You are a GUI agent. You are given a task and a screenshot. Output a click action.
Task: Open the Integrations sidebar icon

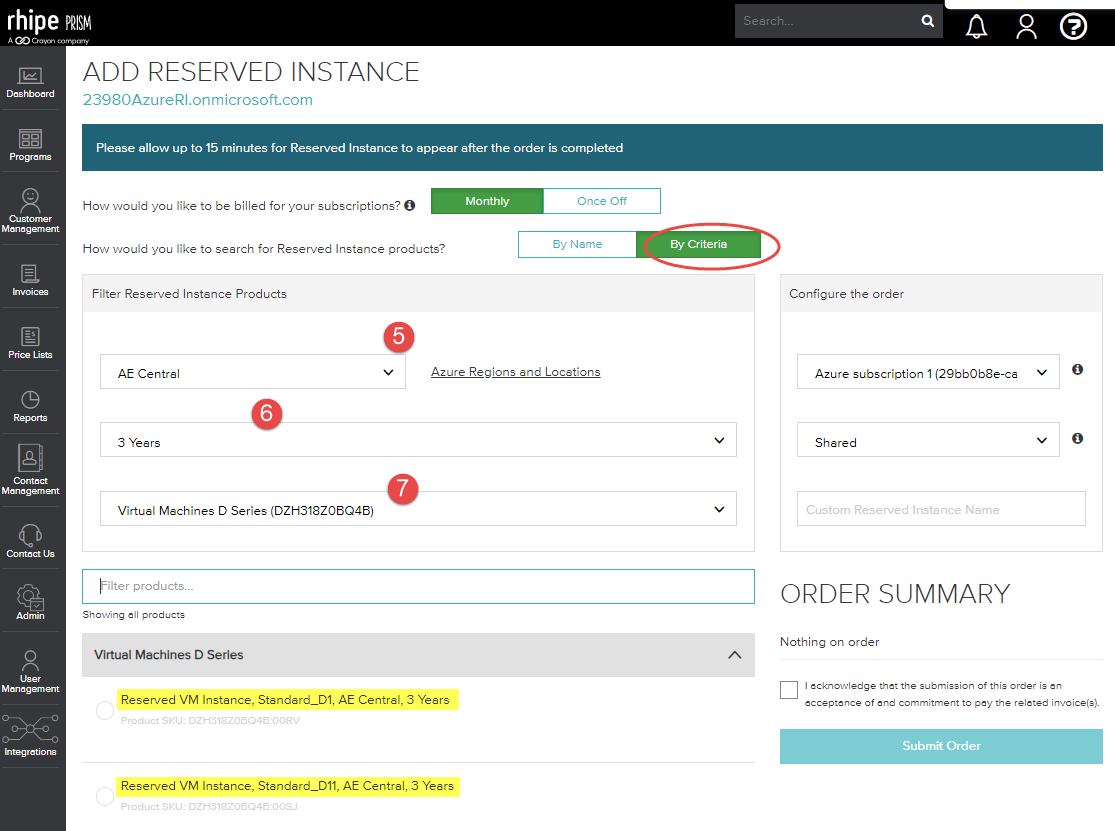[30, 738]
